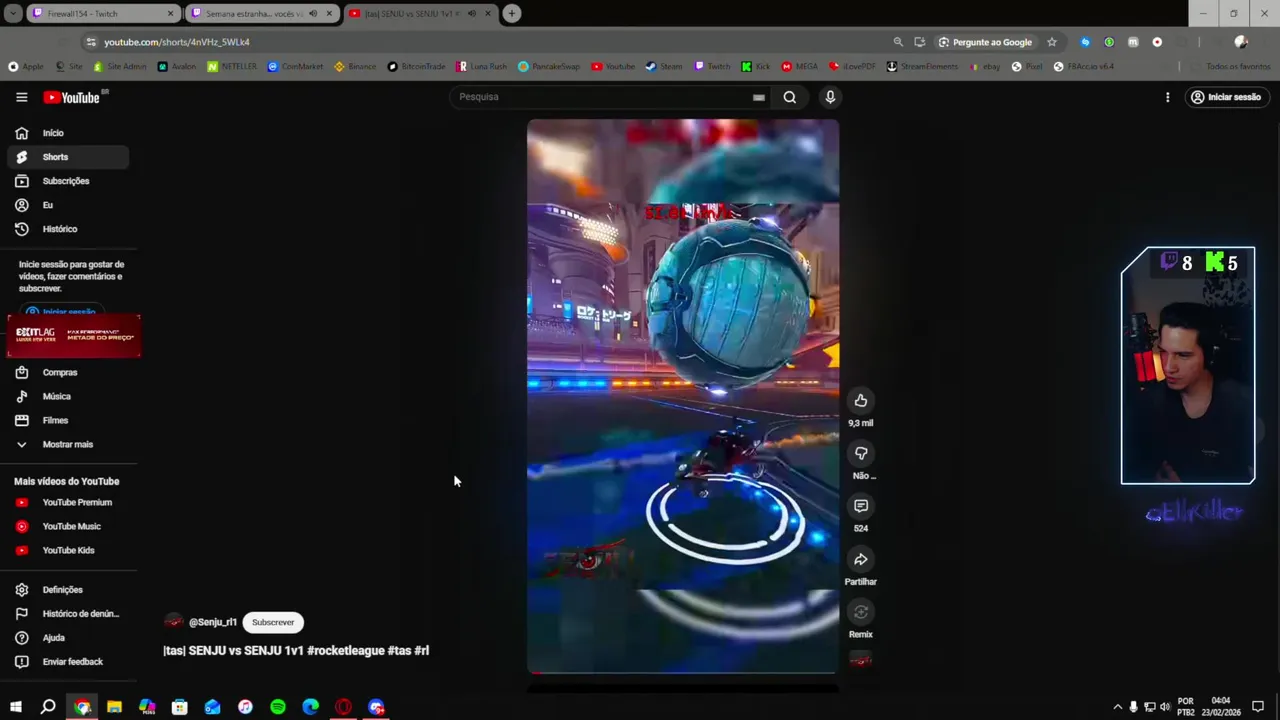This screenshot has height=720, width=1280.
Task: Open Filmes in the sidebar
Action: pos(68,420)
